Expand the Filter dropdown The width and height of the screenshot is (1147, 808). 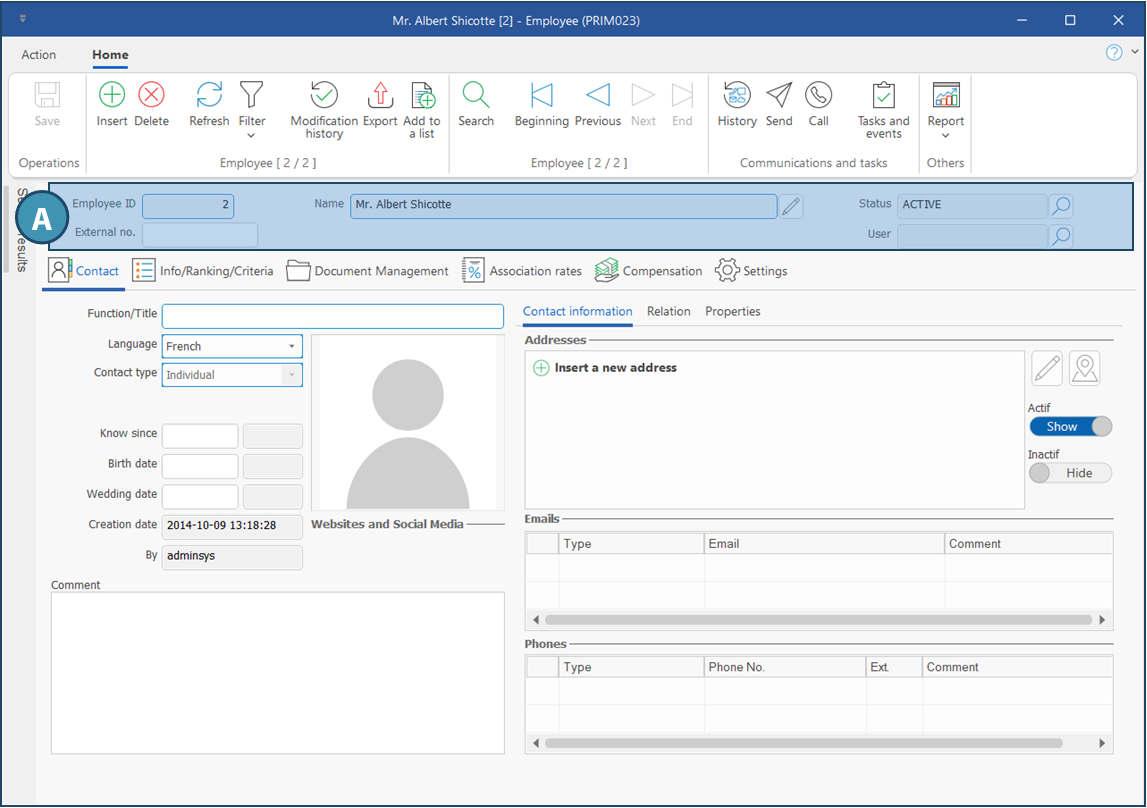click(x=252, y=132)
